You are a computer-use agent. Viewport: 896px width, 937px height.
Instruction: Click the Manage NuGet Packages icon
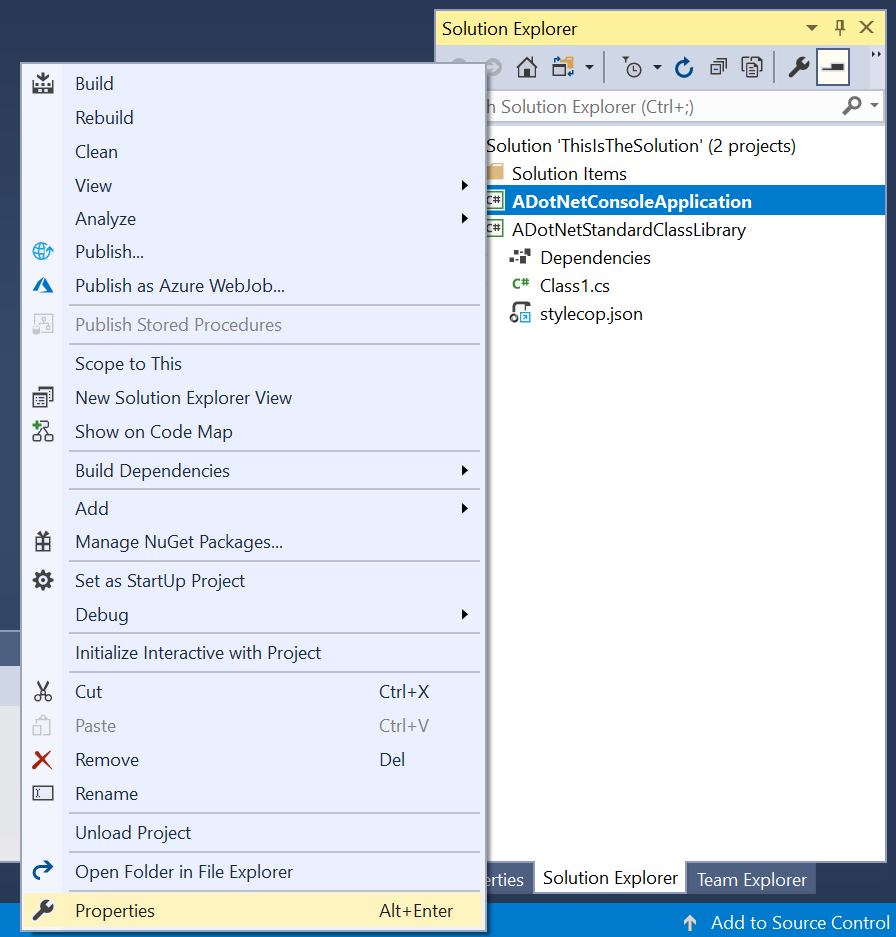click(43, 541)
